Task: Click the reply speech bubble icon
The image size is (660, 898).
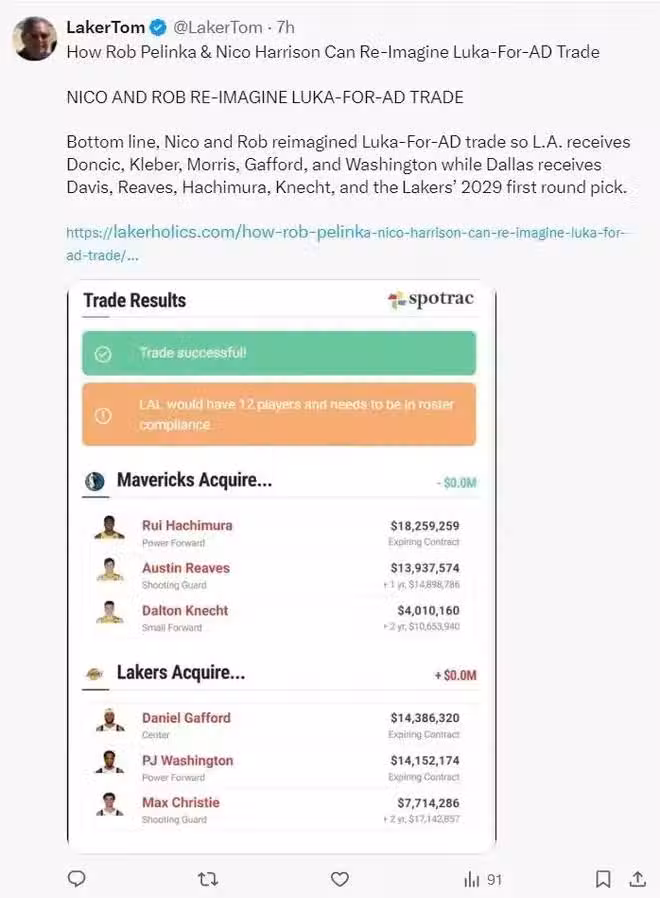Action: 76,879
